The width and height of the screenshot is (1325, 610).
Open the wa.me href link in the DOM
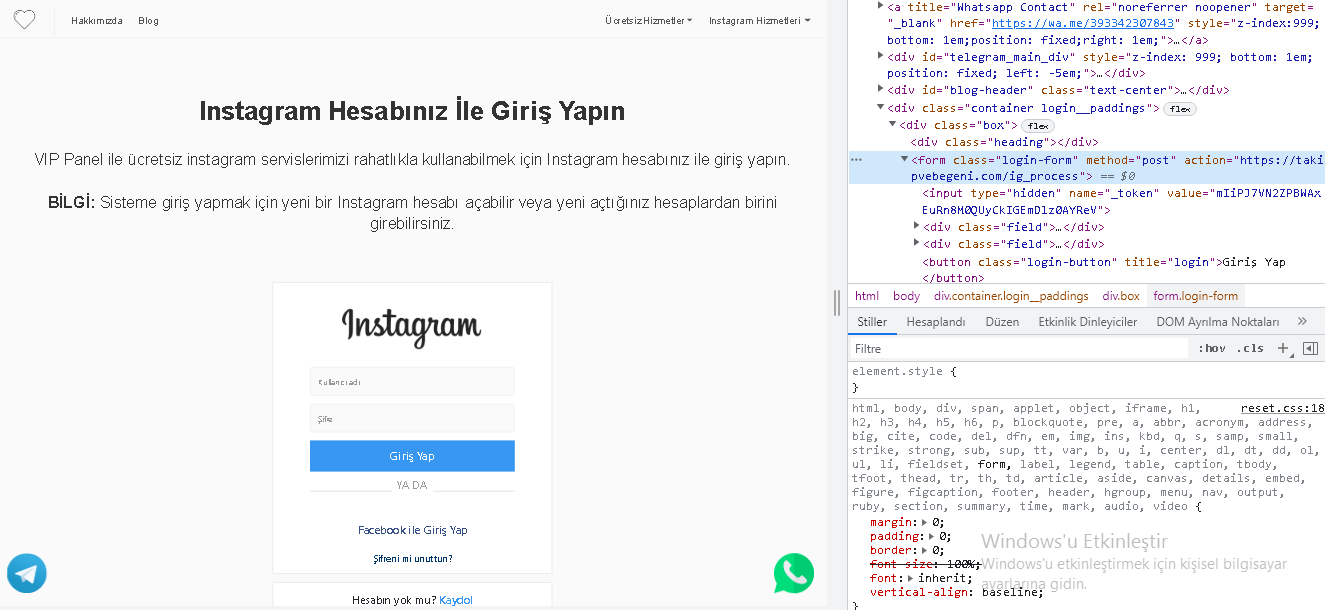[x=1085, y=23]
